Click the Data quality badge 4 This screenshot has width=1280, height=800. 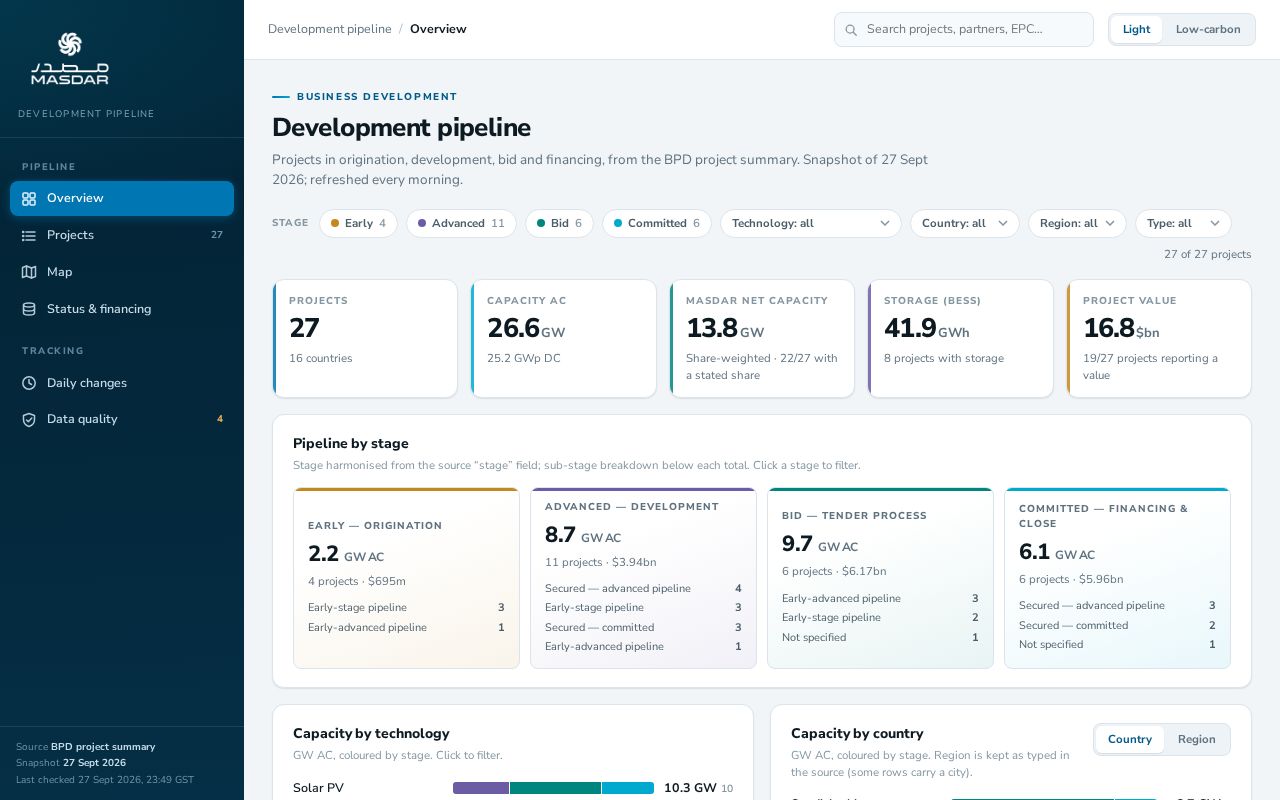(220, 420)
